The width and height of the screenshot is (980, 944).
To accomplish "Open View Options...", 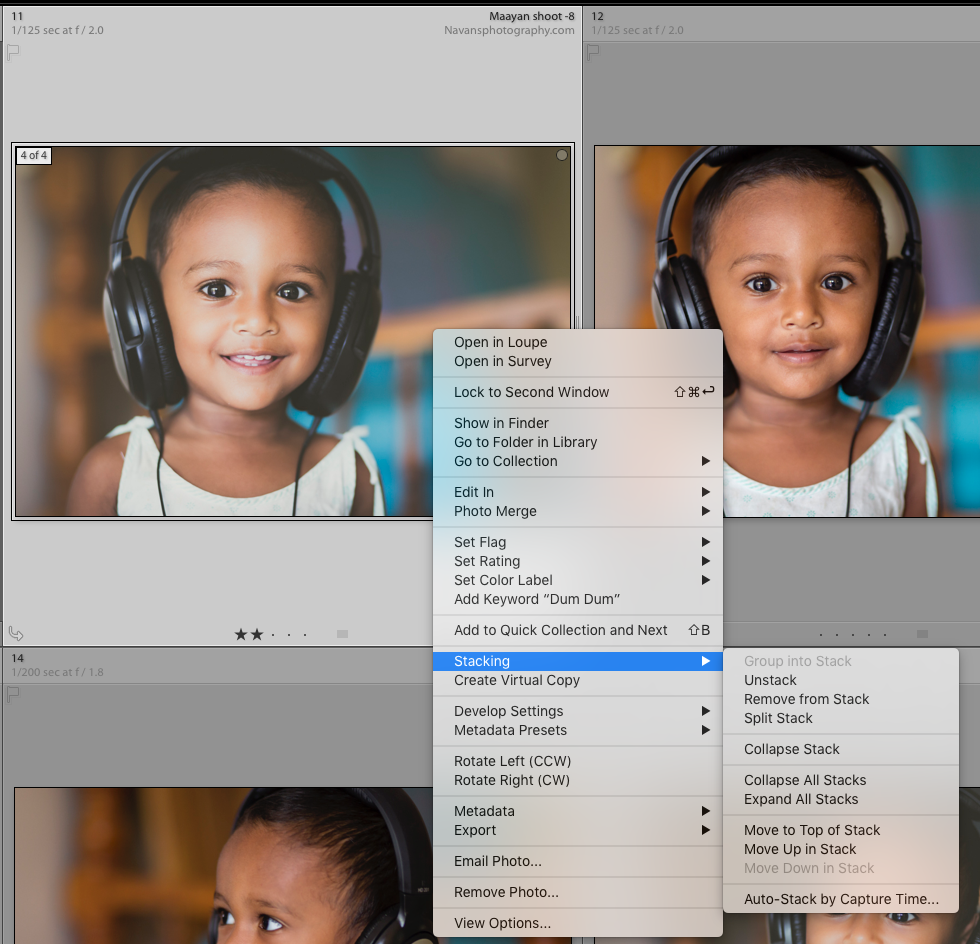I will [x=578, y=923].
